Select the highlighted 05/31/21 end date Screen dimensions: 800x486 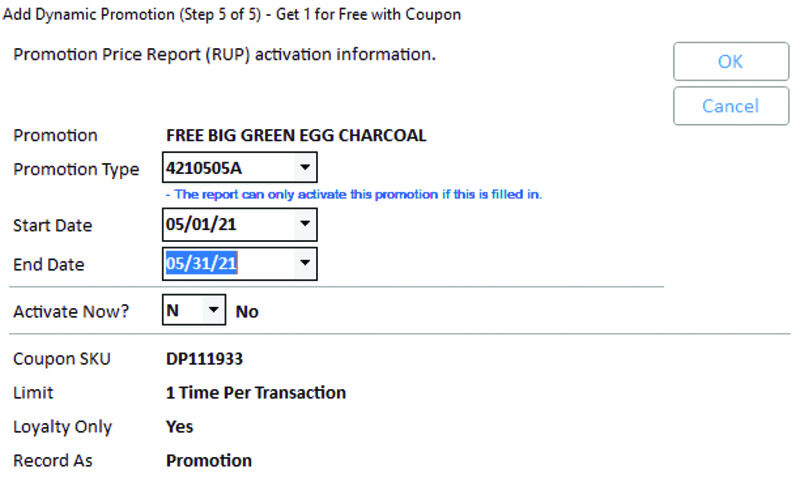click(x=202, y=264)
